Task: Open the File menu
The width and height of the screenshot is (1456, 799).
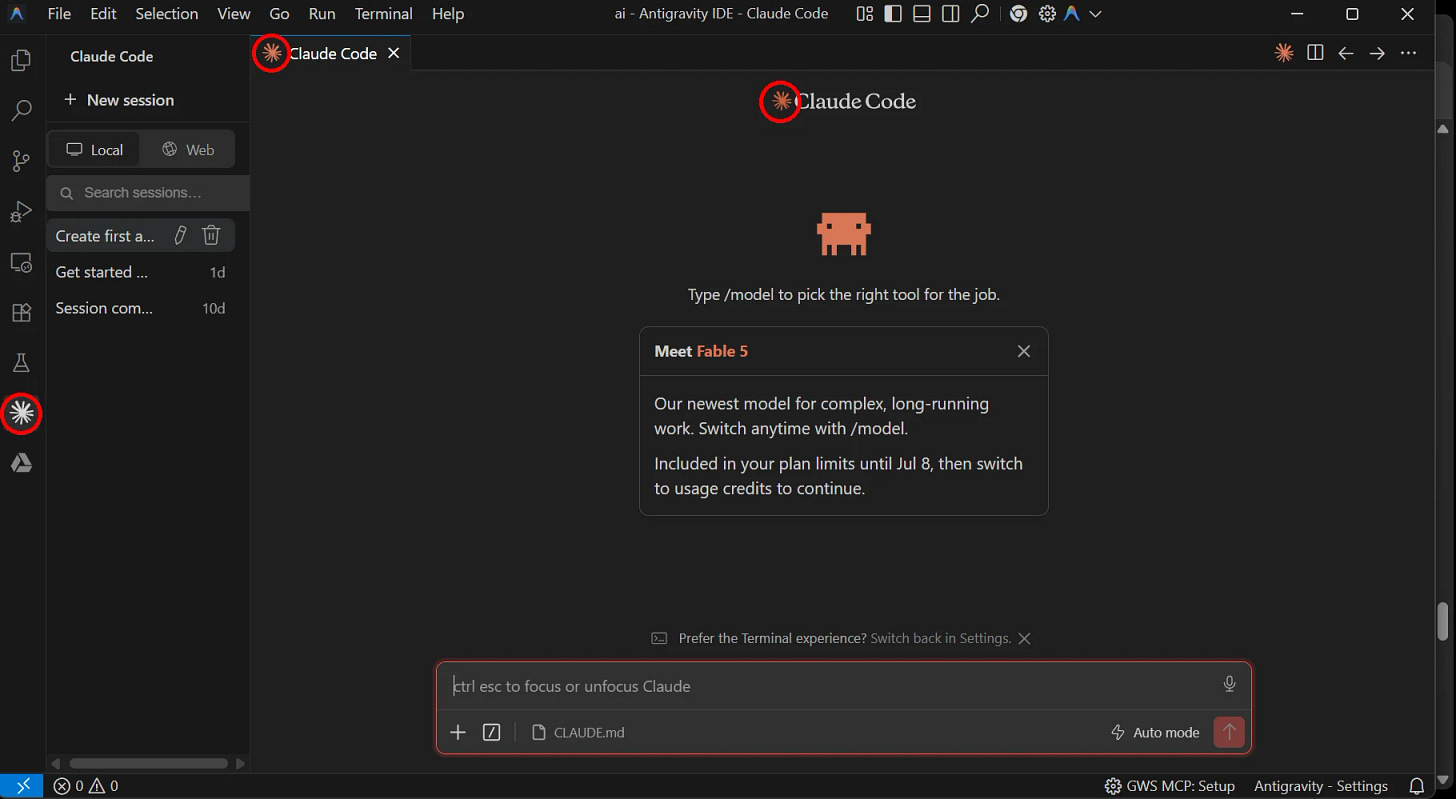Action: (59, 14)
